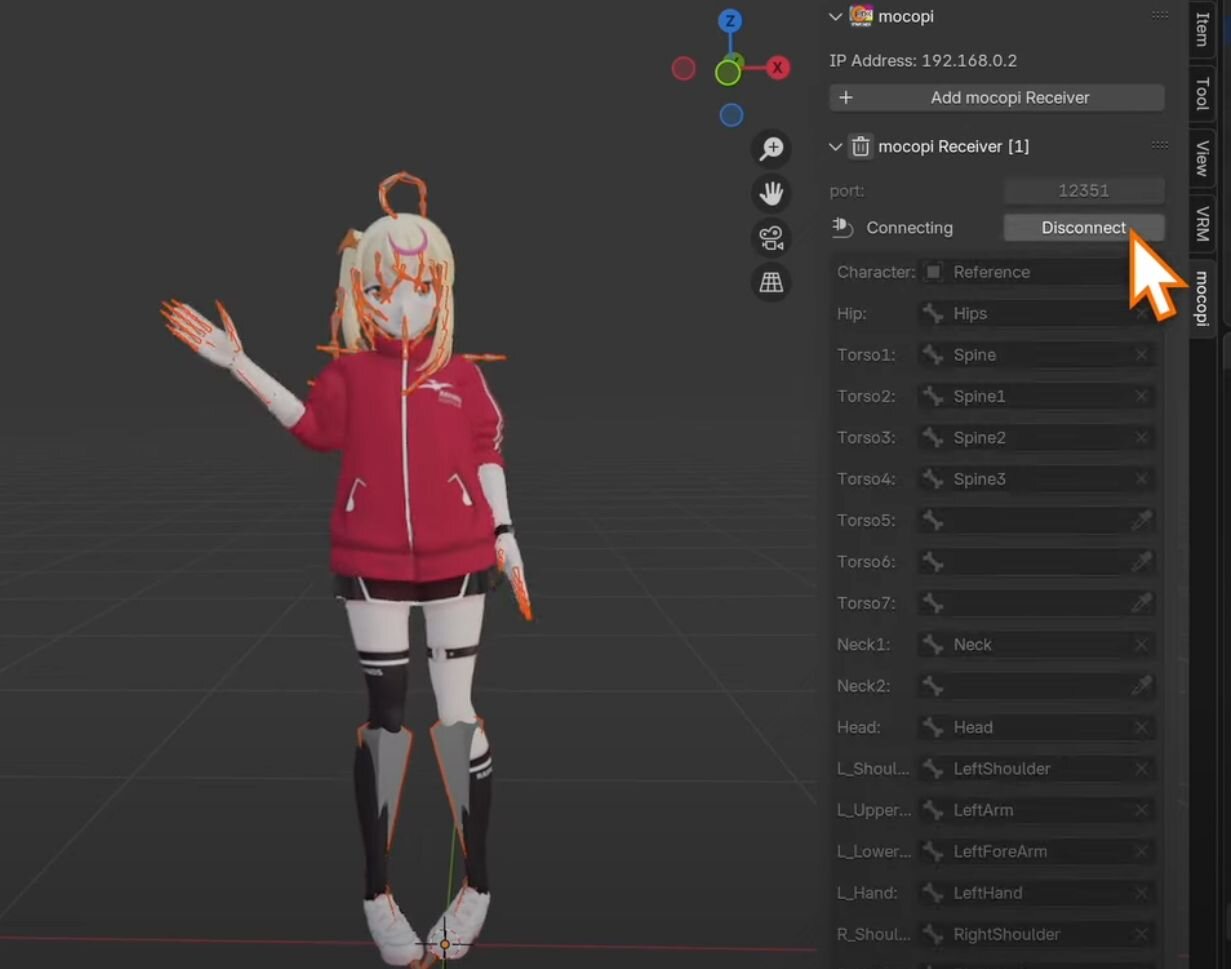Image resolution: width=1231 pixels, height=969 pixels.
Task: Delete mocopi Receiver with trash icon
Action: (860, 147)
